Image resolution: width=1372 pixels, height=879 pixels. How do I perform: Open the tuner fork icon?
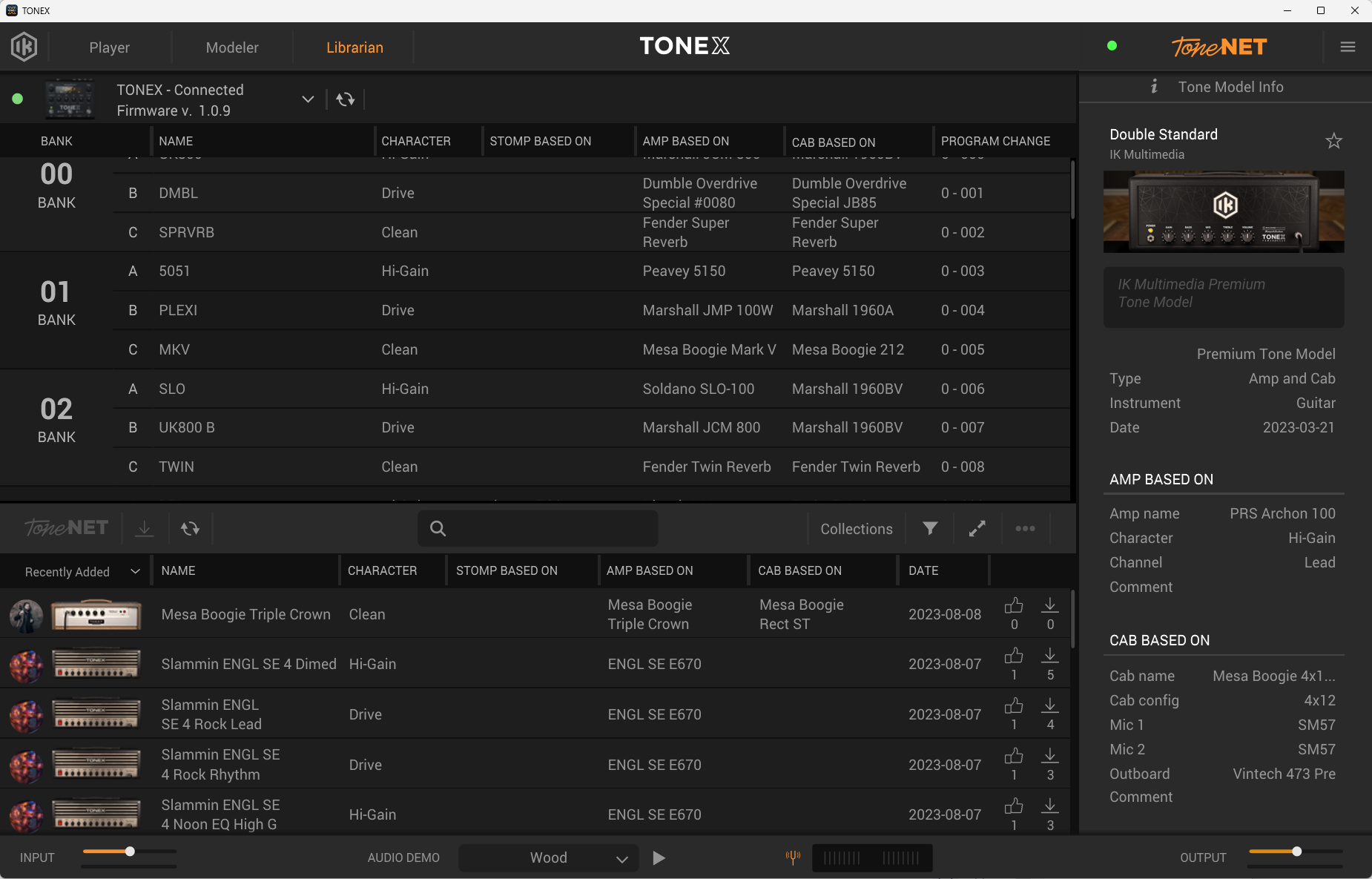pos(793,857)
